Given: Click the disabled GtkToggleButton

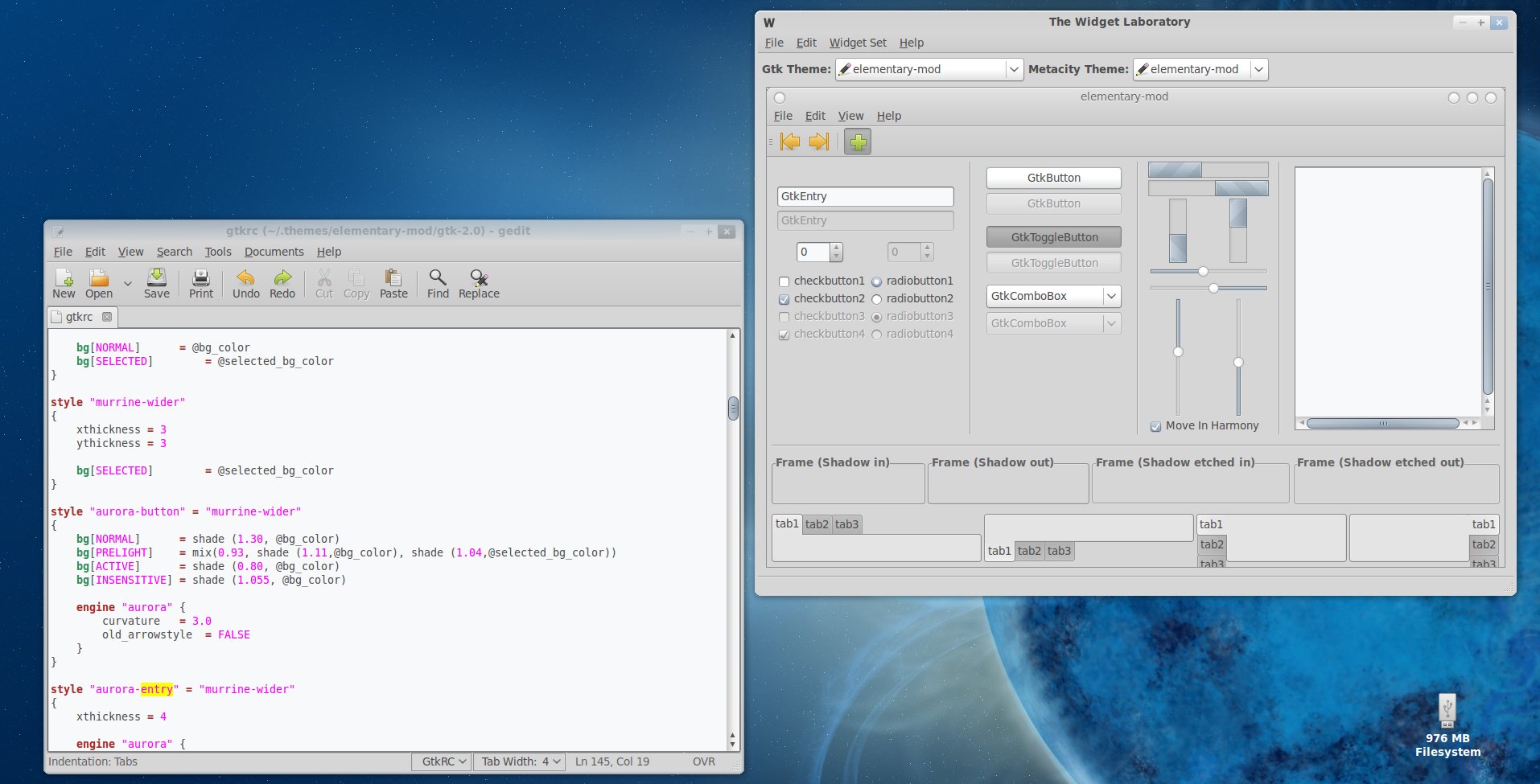Looking at the screenshot, I should (x=1053, y=263).
